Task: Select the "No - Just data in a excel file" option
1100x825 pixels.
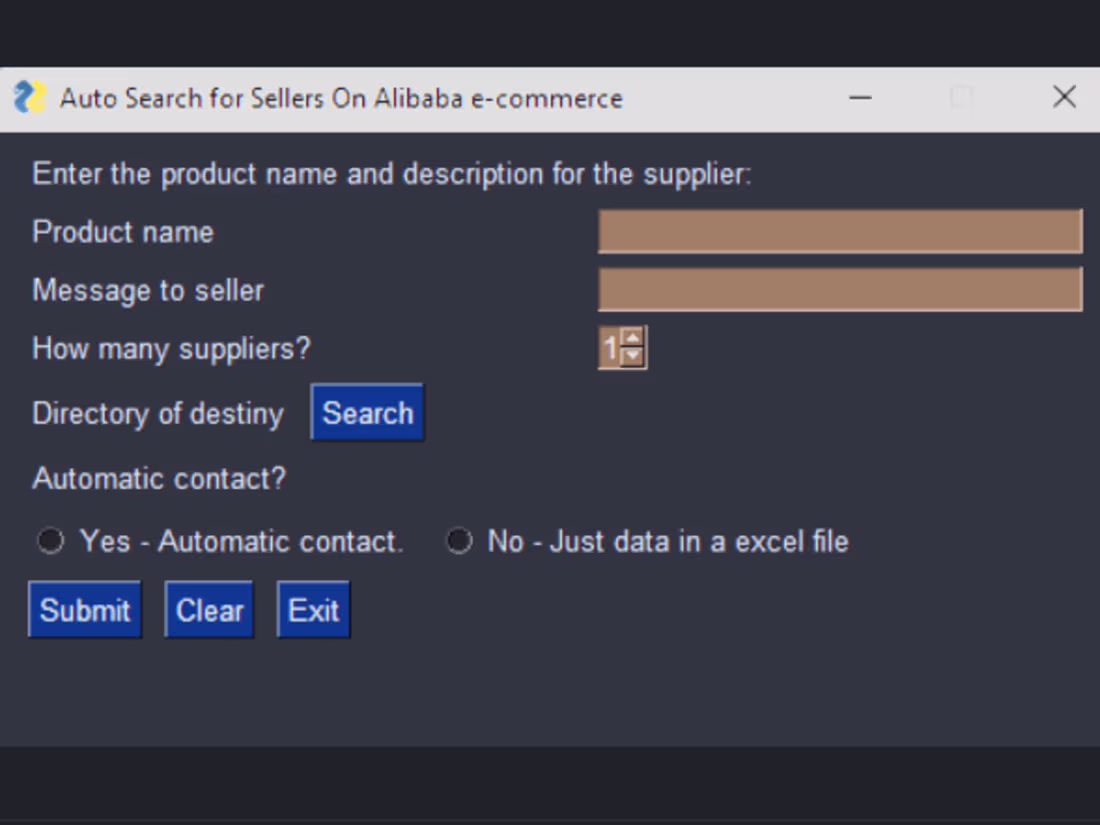Action: pos(458,540)
